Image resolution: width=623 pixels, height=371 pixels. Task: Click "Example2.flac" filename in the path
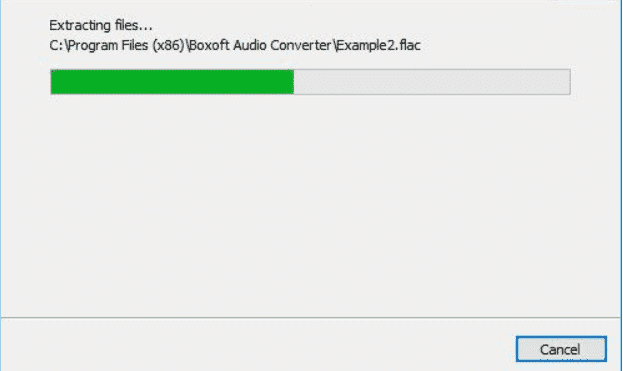pyautogui.click(x=378, y=45)
